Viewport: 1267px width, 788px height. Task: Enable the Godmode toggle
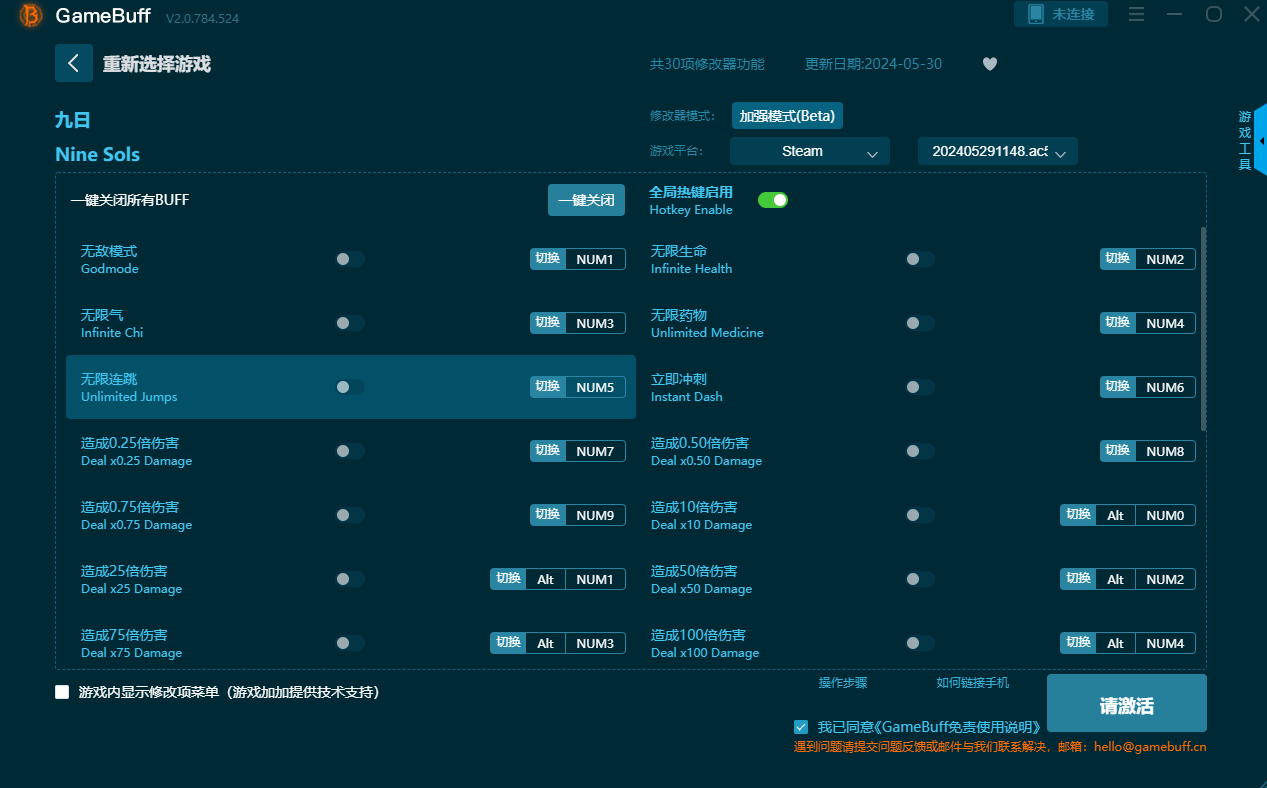[349, 259]
